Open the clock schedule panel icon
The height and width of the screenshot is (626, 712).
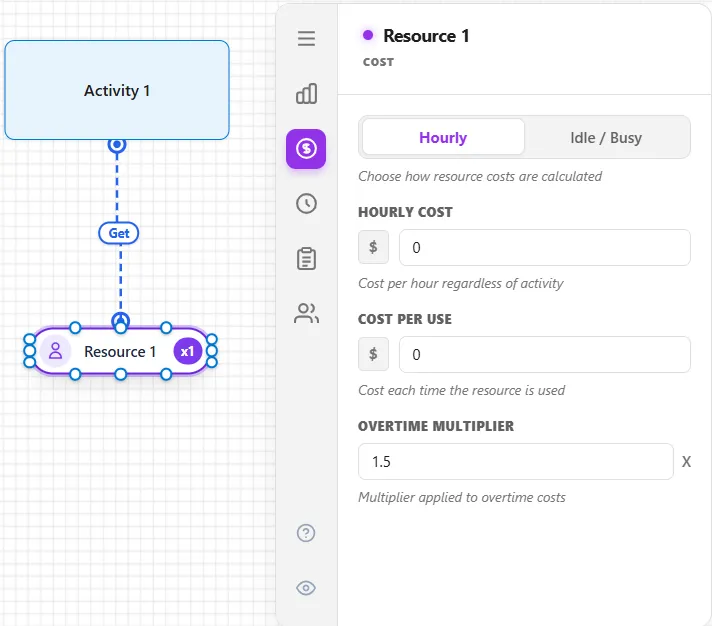pyautogui.click(x=307, y=203)
